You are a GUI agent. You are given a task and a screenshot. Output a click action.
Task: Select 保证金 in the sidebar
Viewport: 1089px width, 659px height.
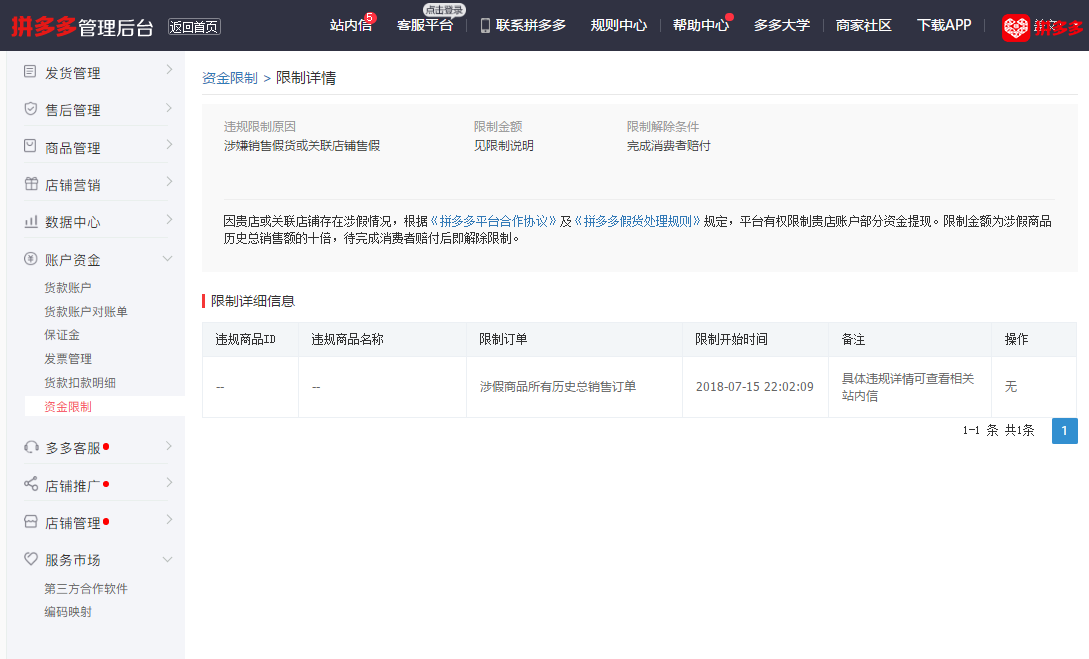pyautogui.click(x=62, y=335)
